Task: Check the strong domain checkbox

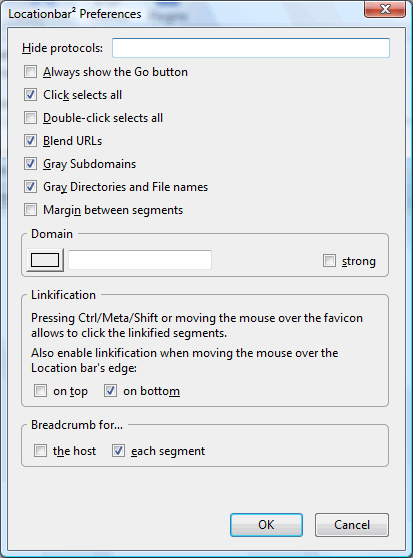Action: coord(329,260)
